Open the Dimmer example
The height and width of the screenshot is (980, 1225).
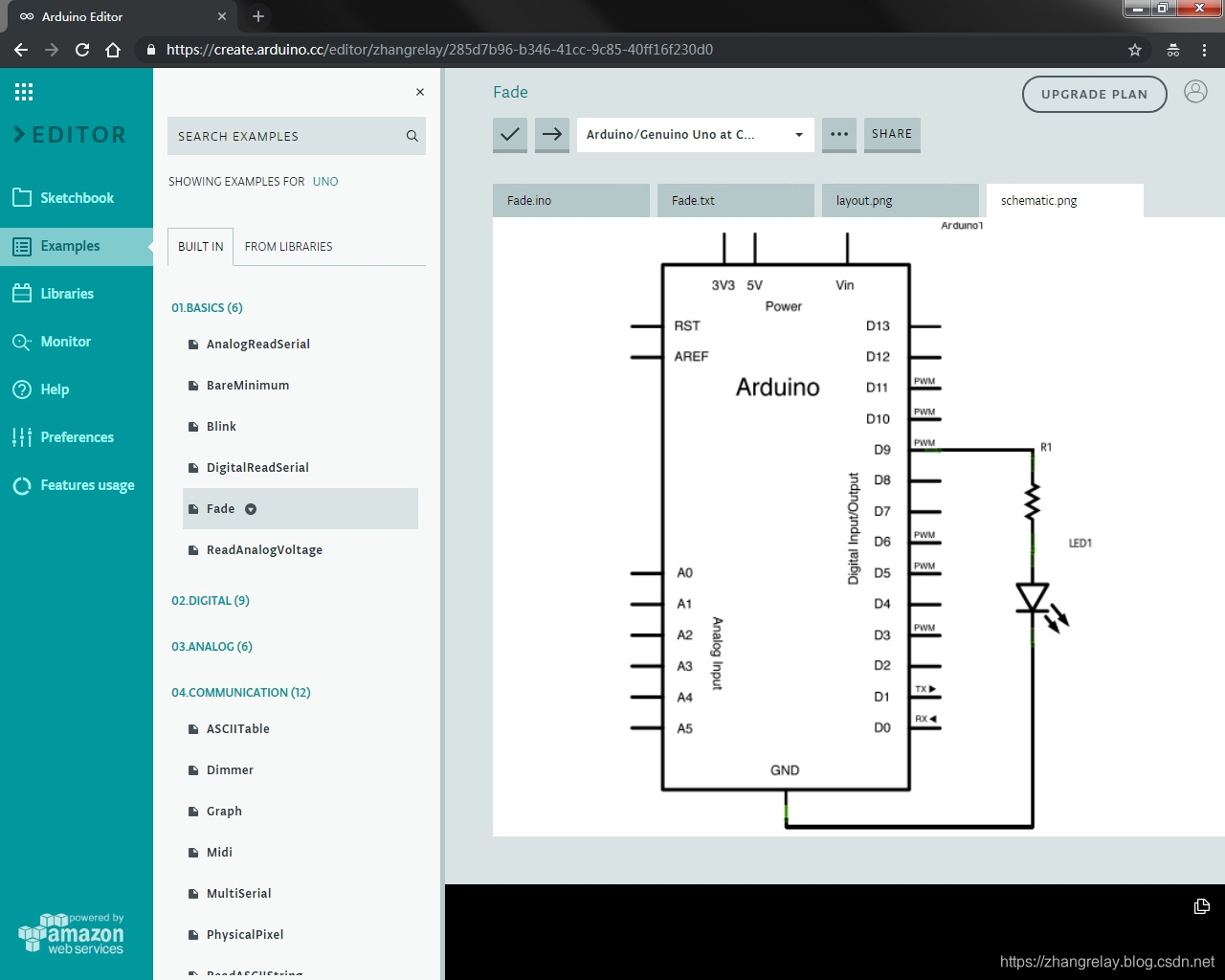tap(230, 770)
